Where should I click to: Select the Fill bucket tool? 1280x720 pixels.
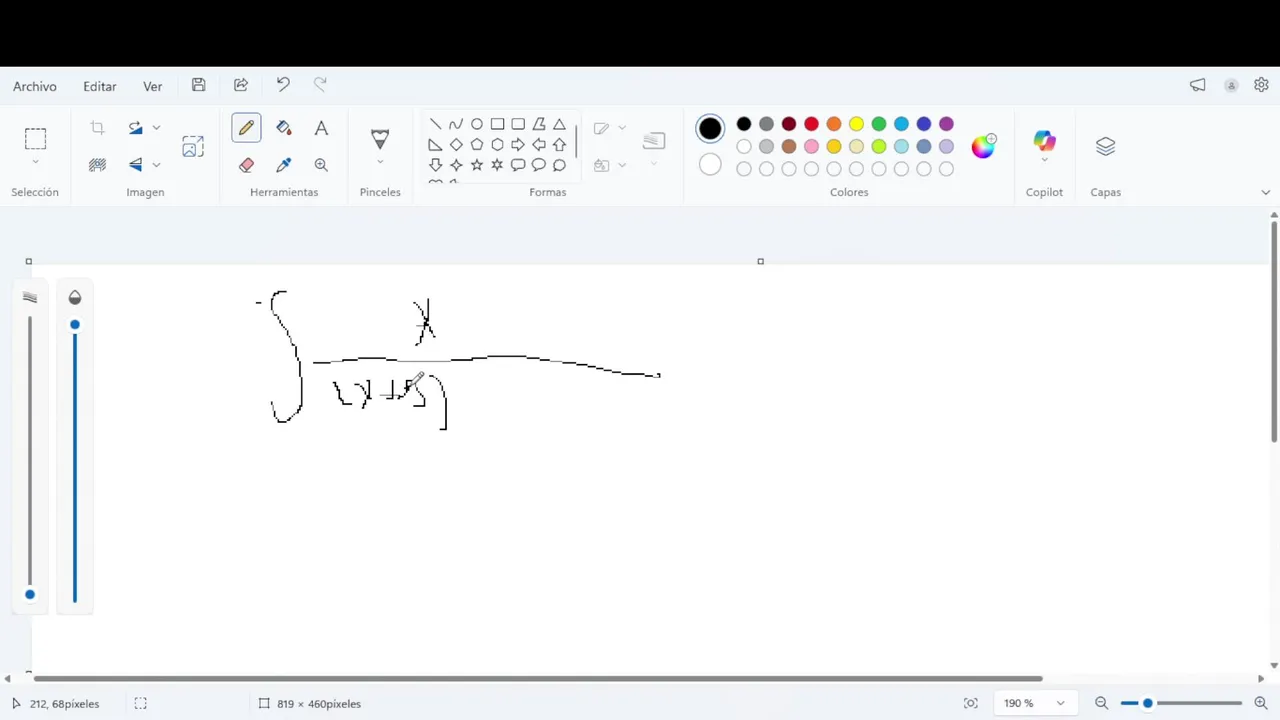(x=284, y=128)
